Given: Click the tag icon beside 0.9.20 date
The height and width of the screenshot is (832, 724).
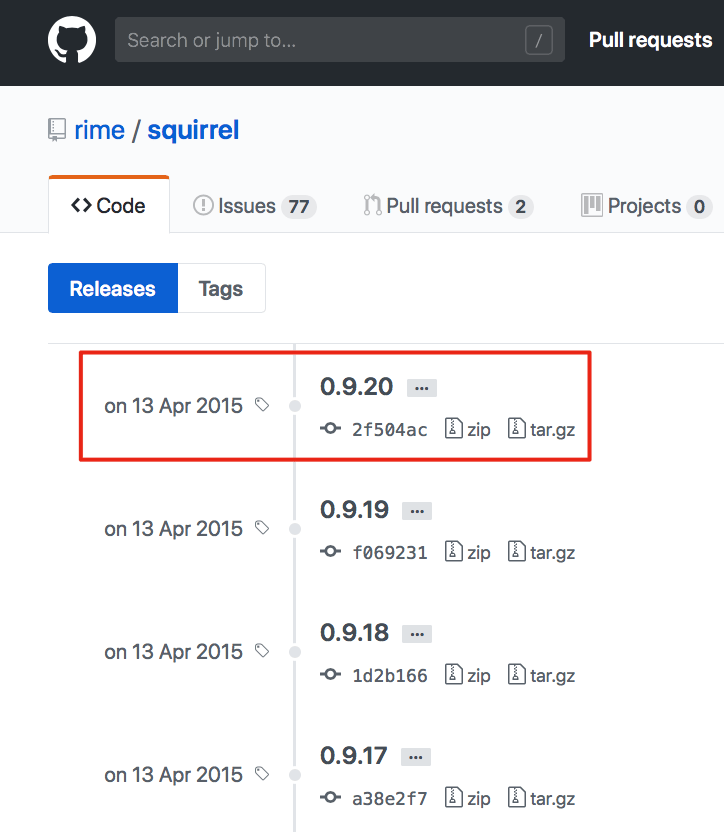Looking at the screenshot, I should click(262, 405).
